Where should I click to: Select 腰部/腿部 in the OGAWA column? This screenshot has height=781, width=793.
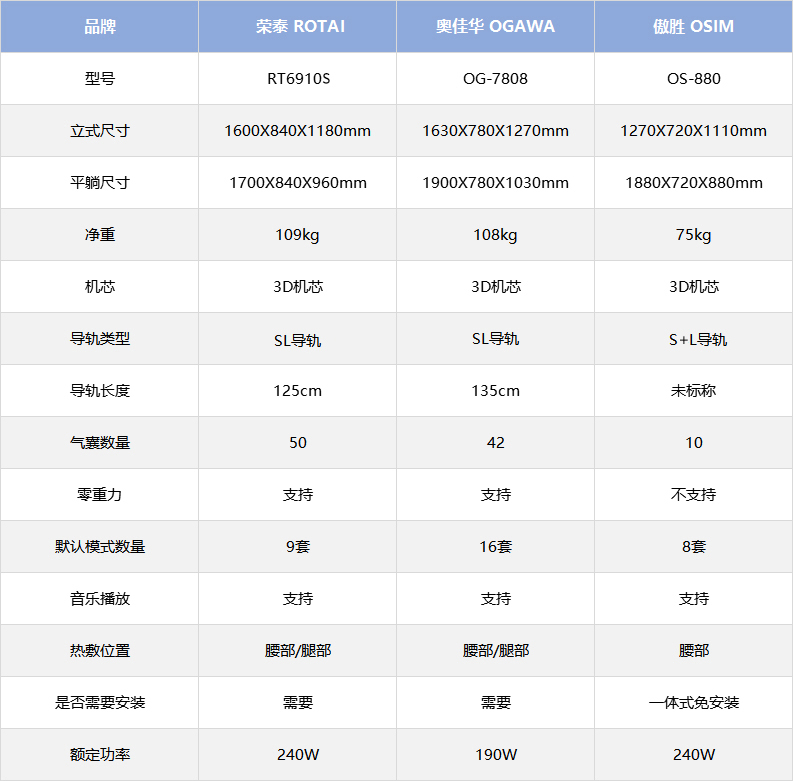coord(495,650)
